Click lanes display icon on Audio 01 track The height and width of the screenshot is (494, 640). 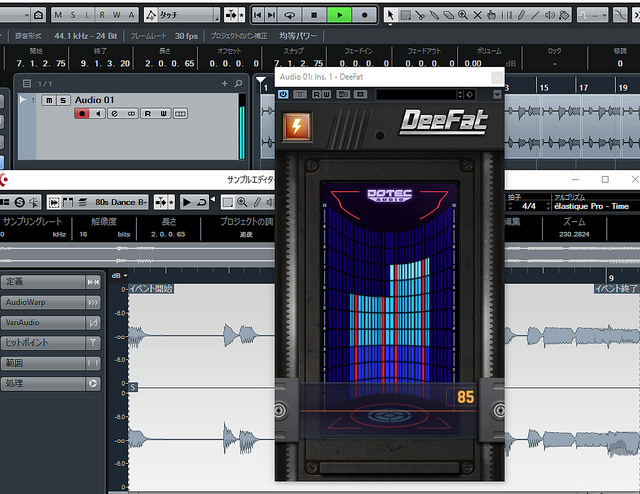click(x=180, y=113)
